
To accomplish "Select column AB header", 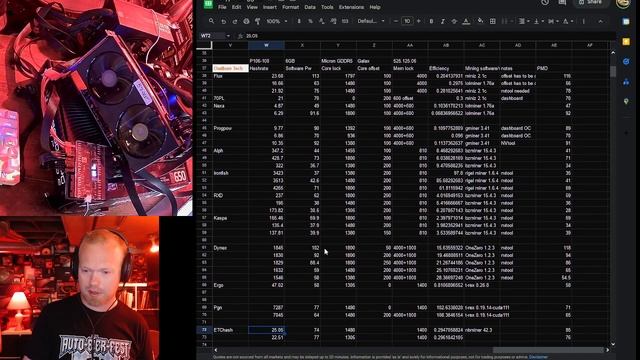I will [x=446, y=45].
